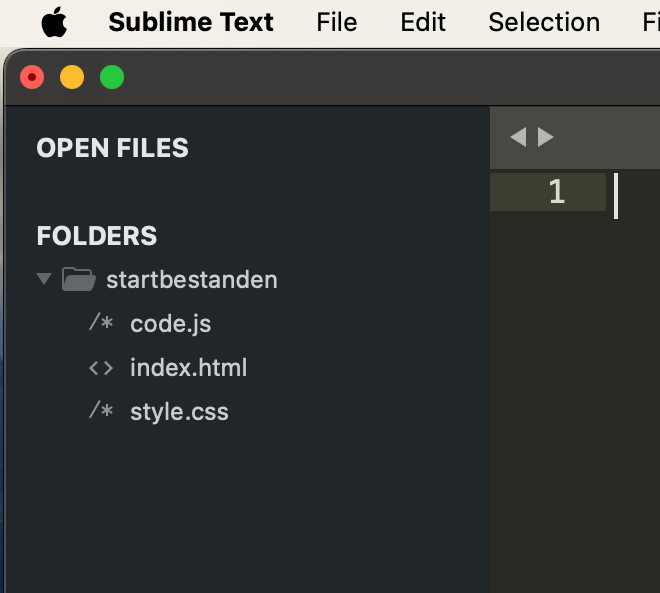This screenshot has width=660, height=593.
Task: Click the Apple menu icon
Action: pyautogui.click(x=55, y=22)
